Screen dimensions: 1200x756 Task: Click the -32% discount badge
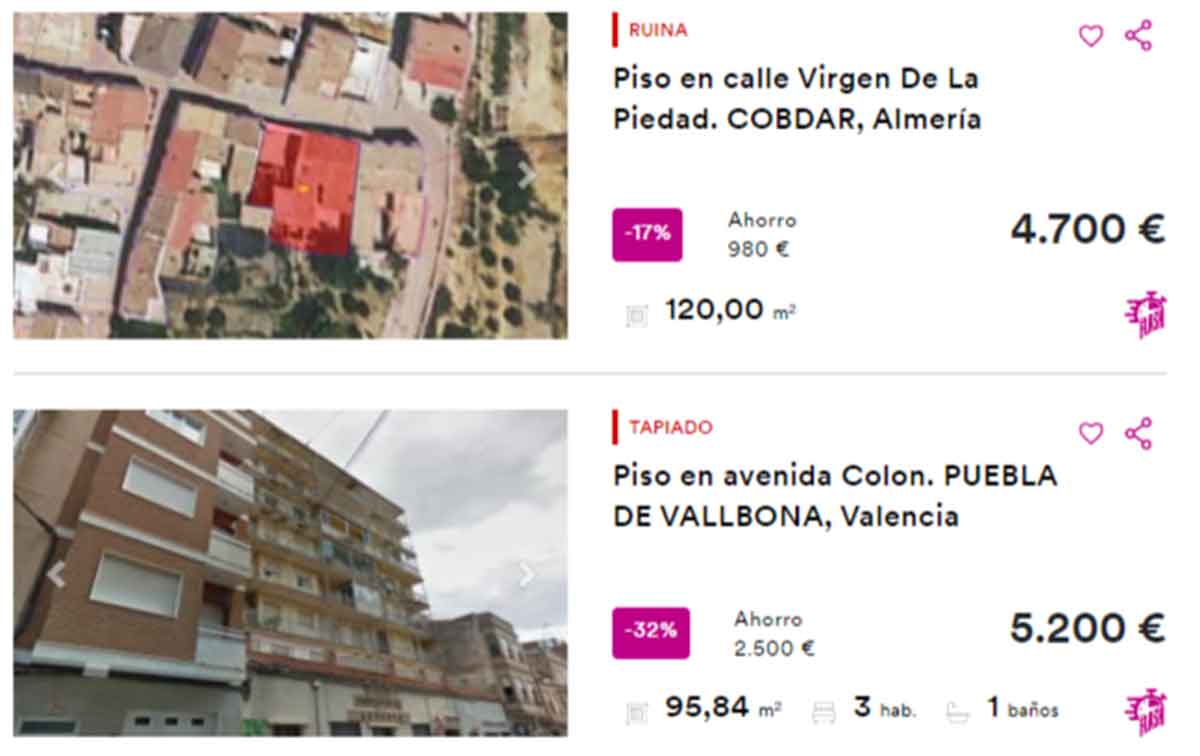[650, 632]
